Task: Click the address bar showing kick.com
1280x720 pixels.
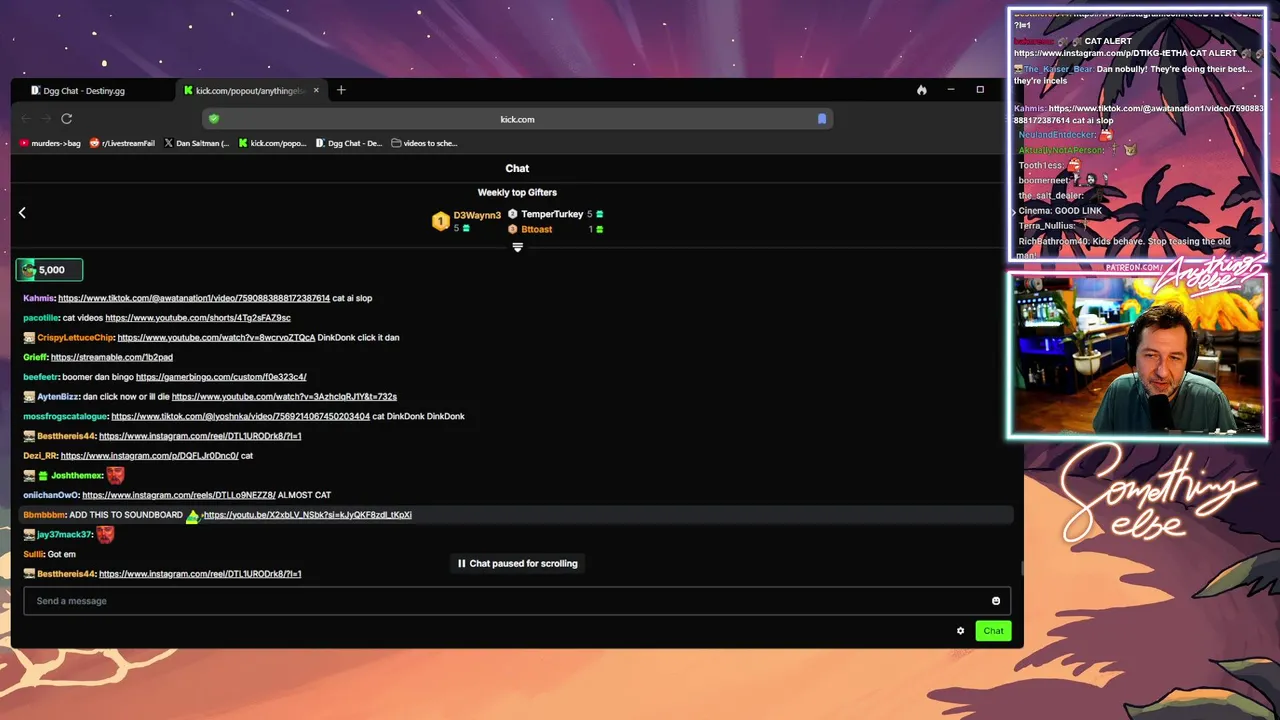Action: (517, 119)
